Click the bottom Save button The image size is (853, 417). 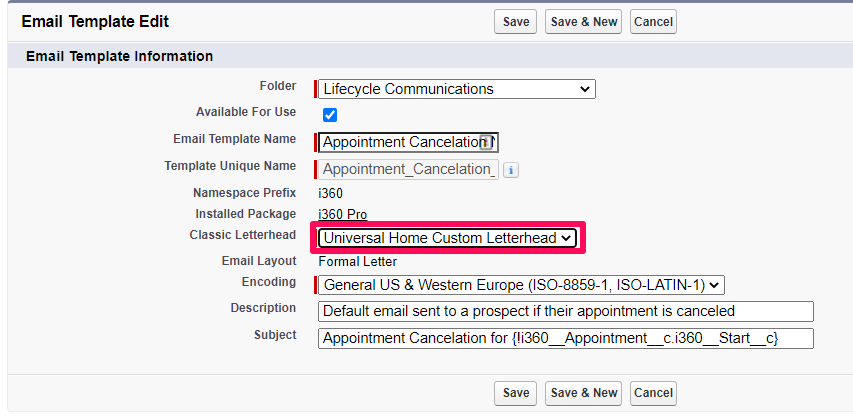(516, 393)
